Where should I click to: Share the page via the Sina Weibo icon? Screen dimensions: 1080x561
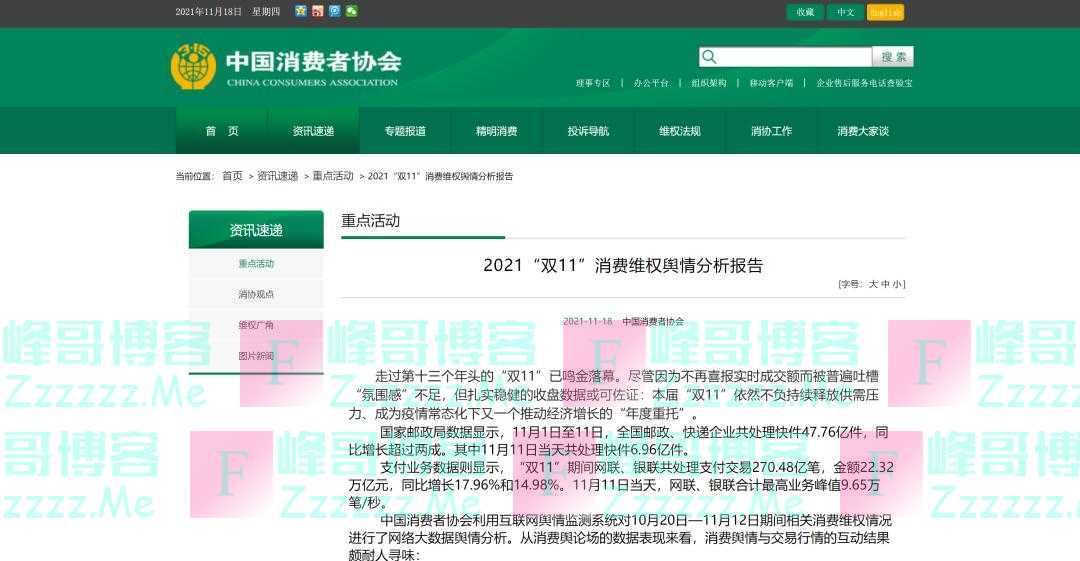pyautogui.click(x=318, y=11)
